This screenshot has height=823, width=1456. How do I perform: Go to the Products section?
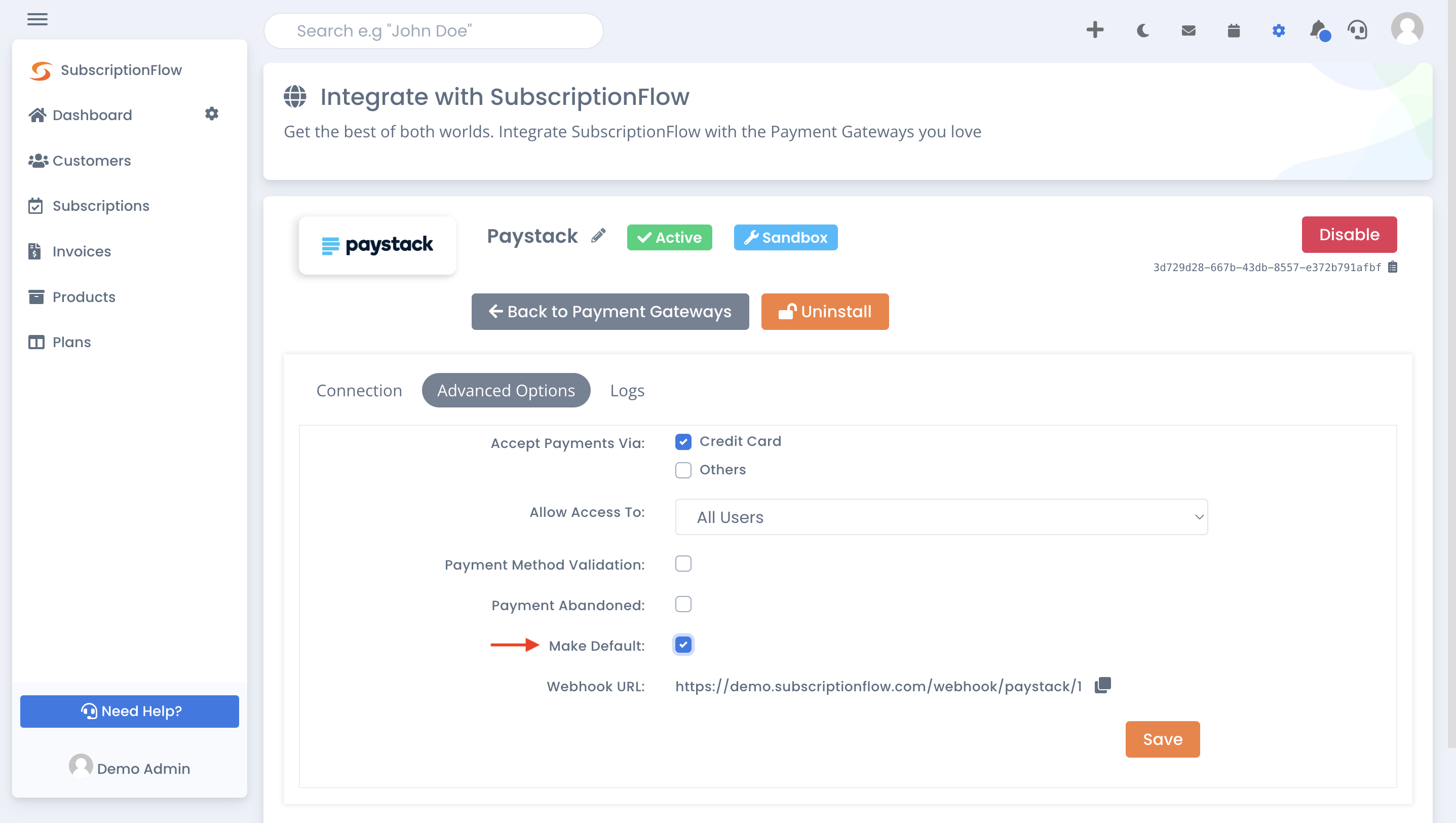point(84,297)
